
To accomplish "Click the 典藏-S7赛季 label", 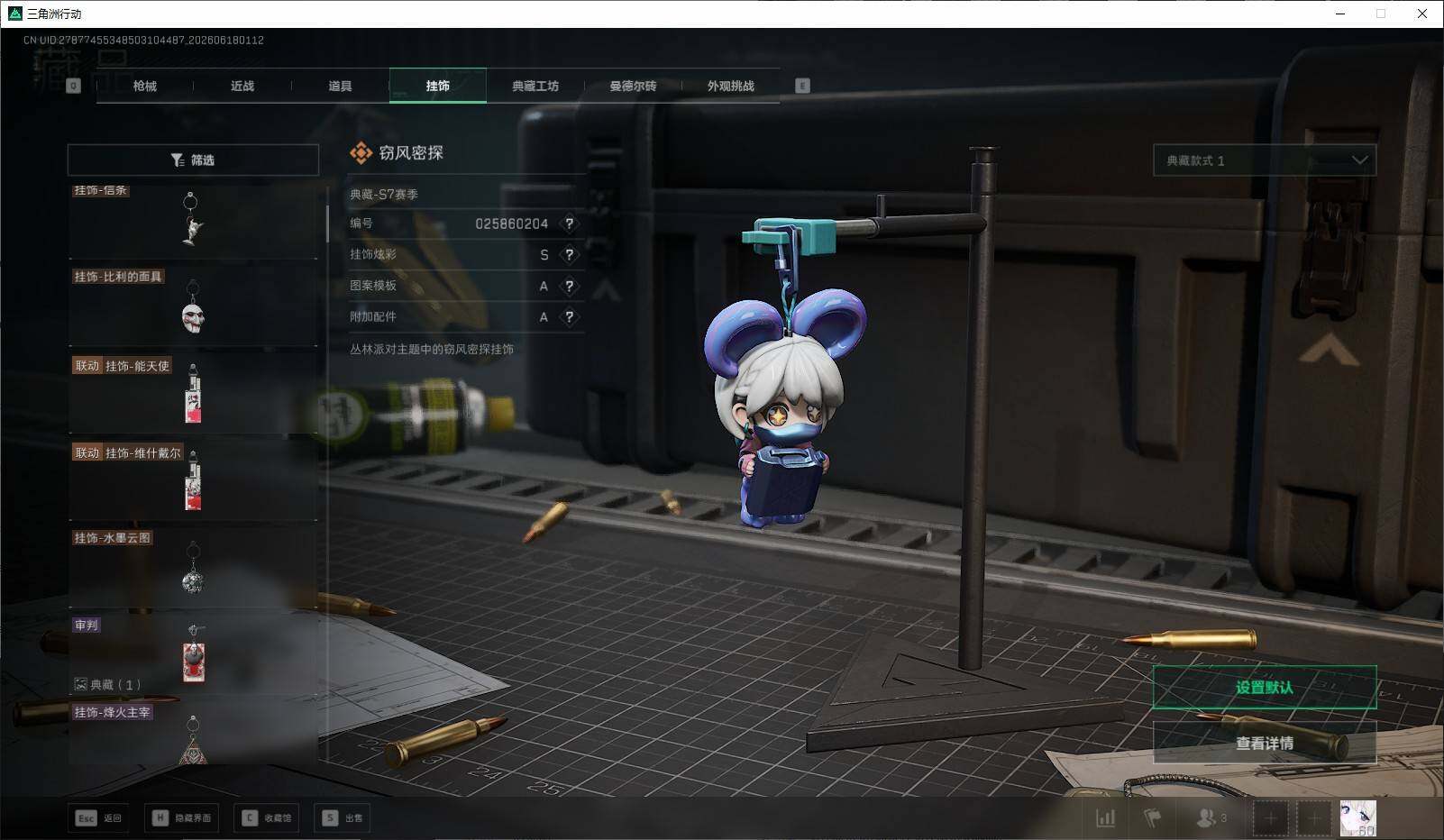I will [x=384, y=194].
